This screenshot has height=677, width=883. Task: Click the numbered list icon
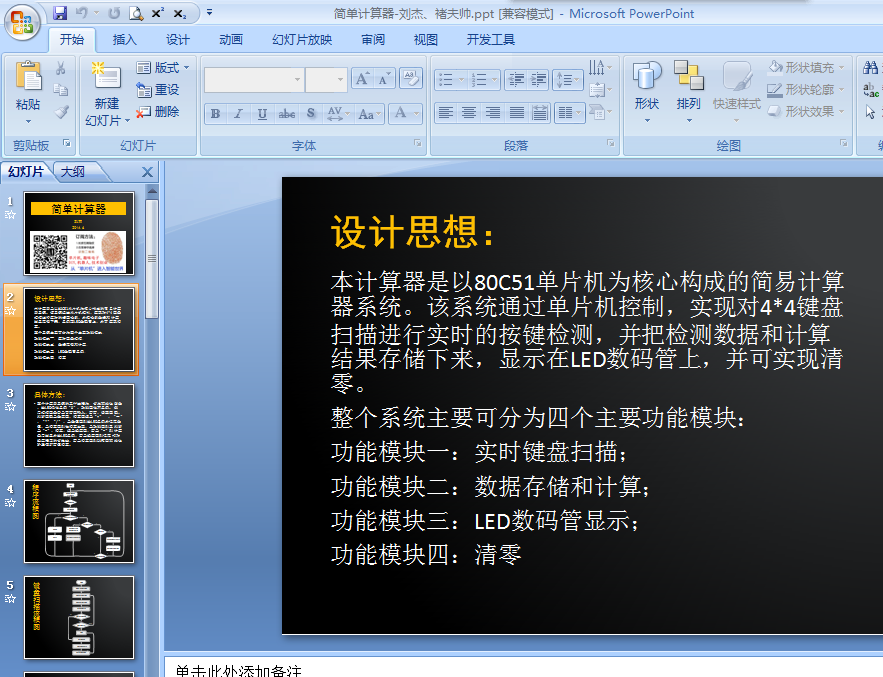pyautogui.click(x=479, y=79)
